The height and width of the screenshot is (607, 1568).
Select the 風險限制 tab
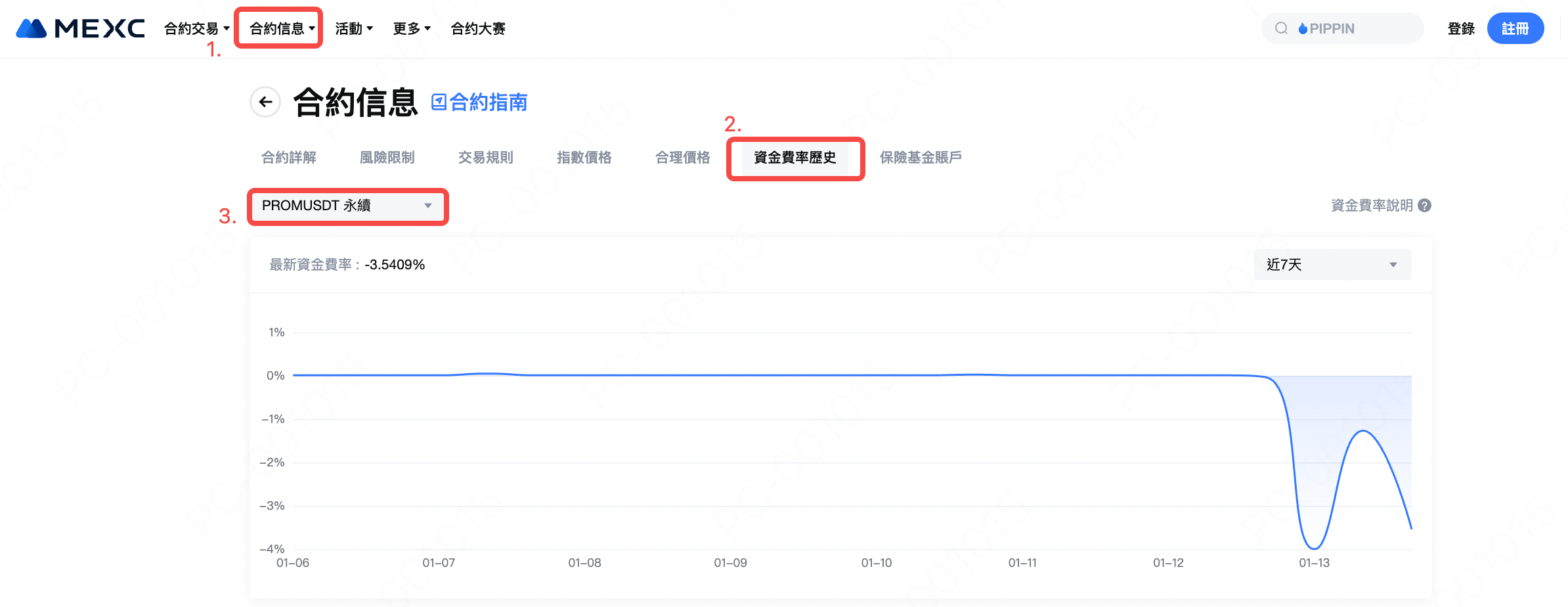coord(387,158)
